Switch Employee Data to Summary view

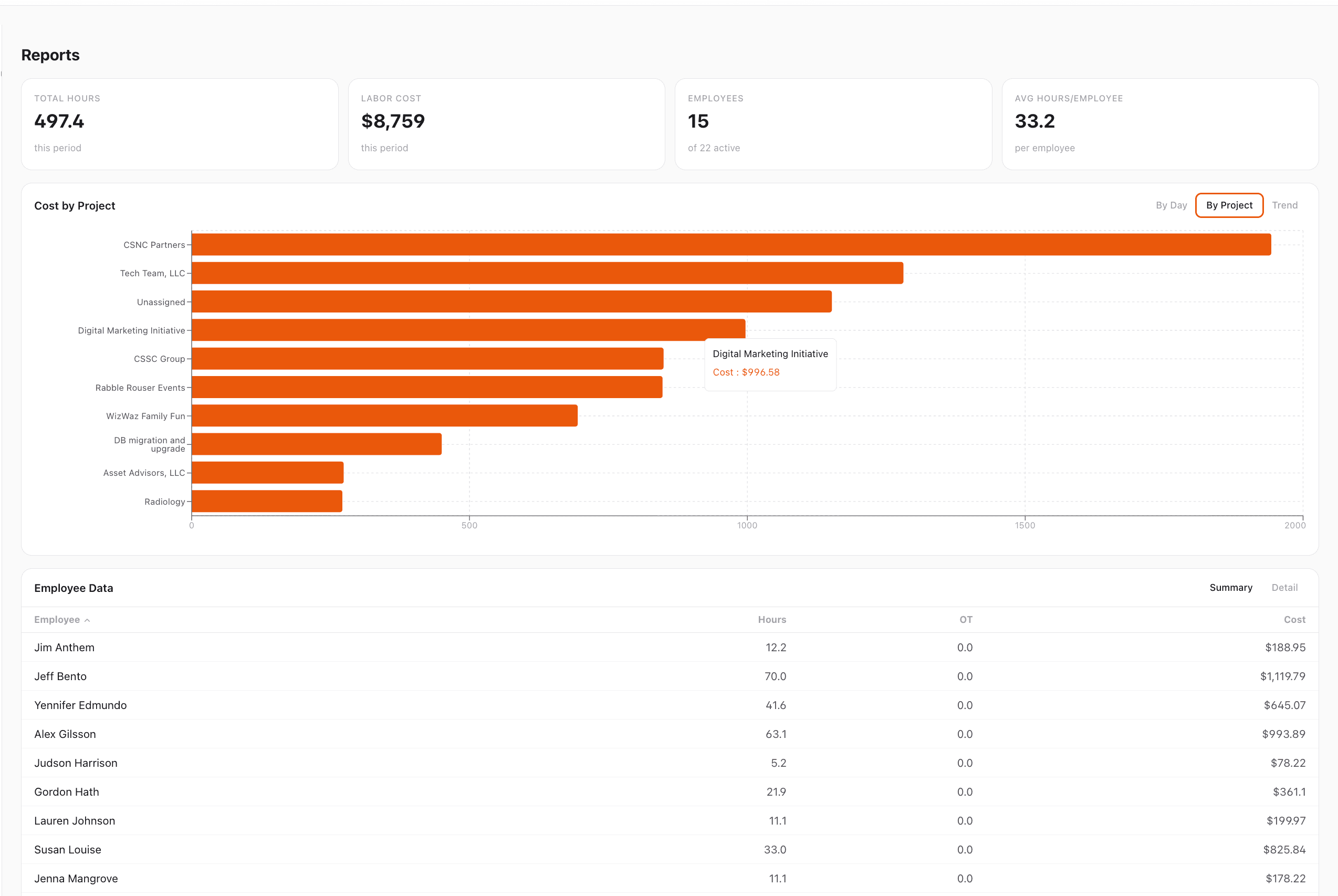click(1230, 587)
